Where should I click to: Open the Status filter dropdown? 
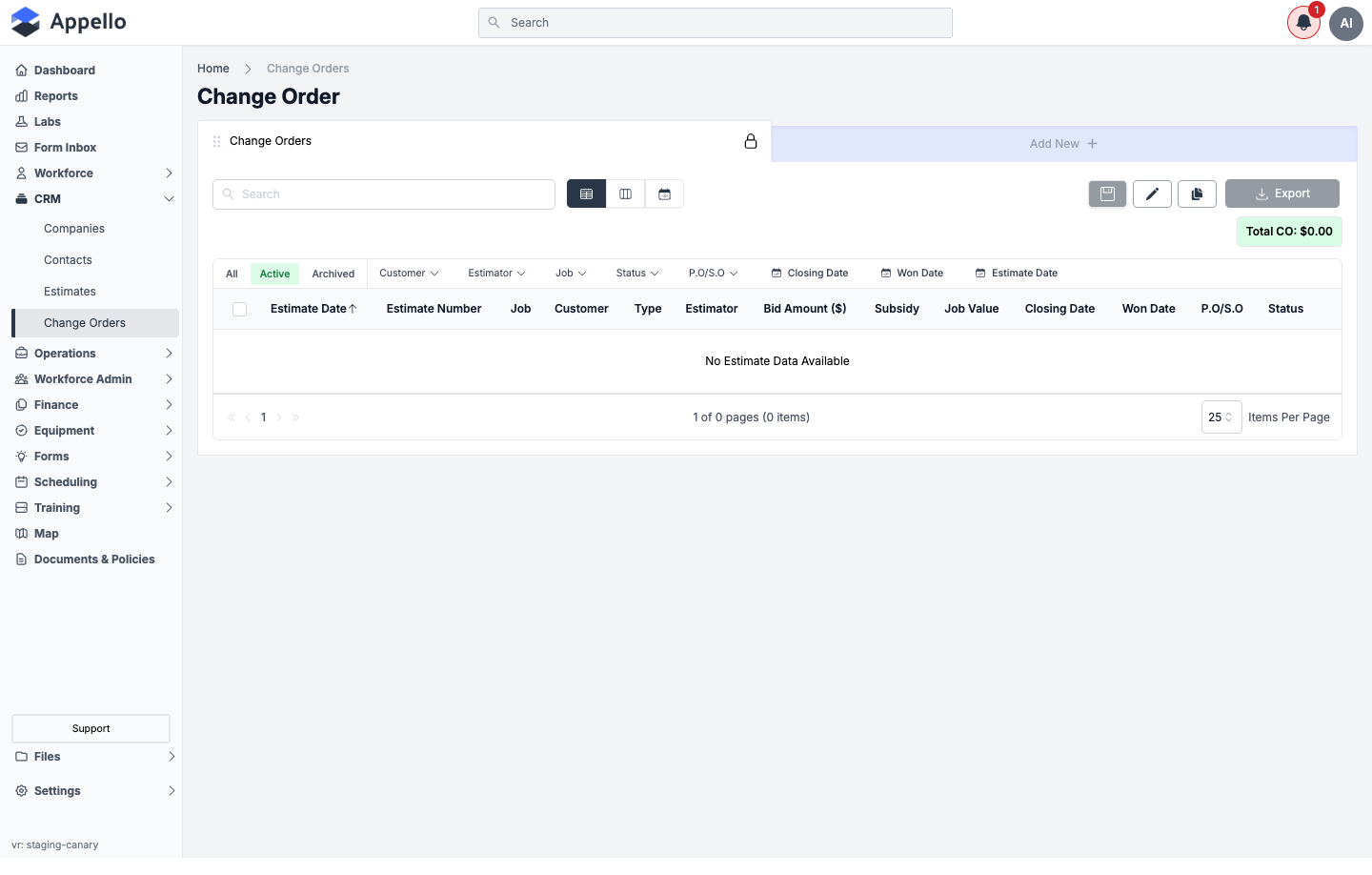[637, 274]
